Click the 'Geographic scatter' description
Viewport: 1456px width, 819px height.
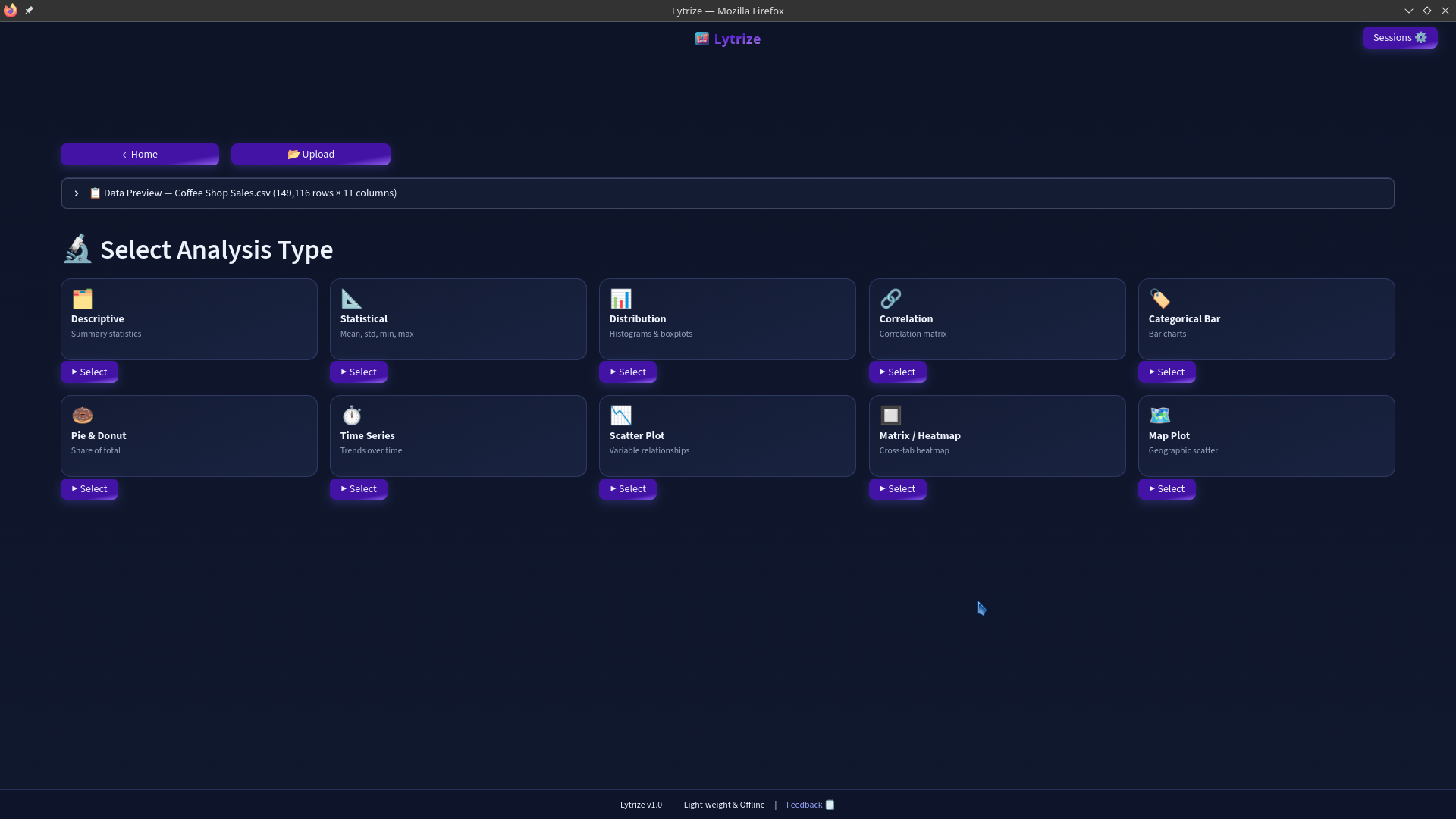coord(1183,450)
